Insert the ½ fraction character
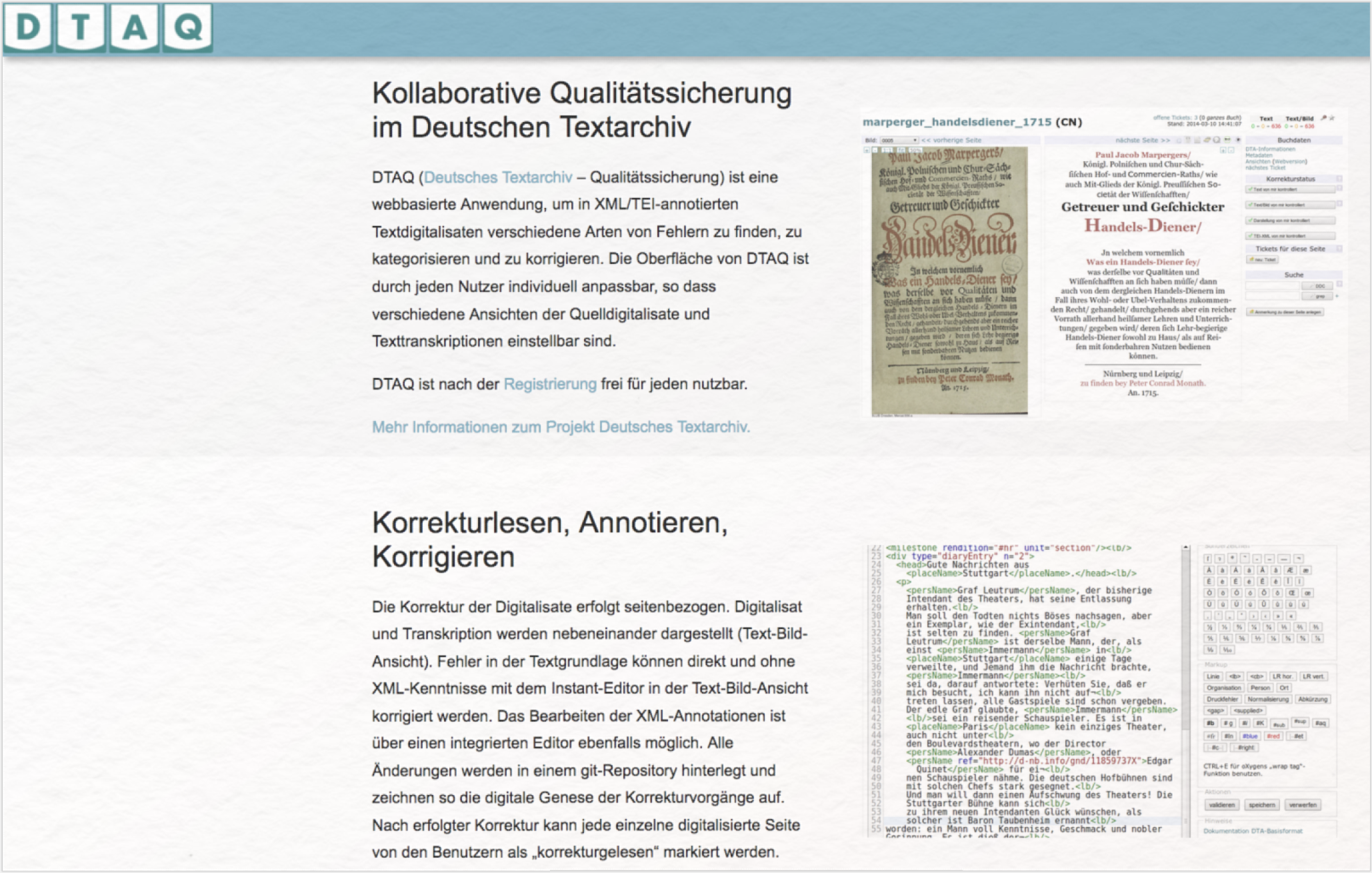This screenshot has height=873, width=1372. 1210,627
